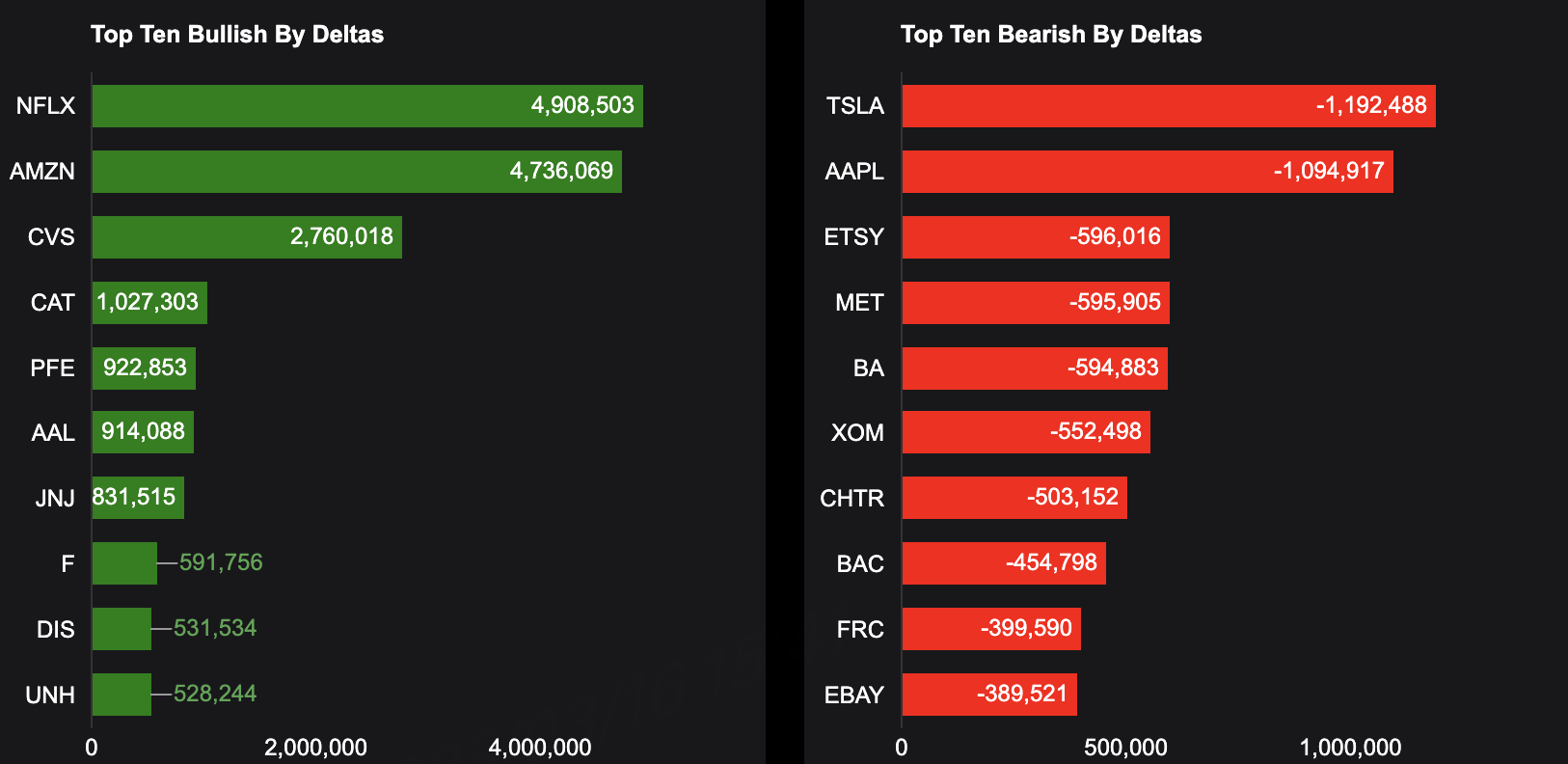This screenshot has height=764, width=1568.
Task: Select the CAT bar in bullish chart
Action: coord(149,303)
